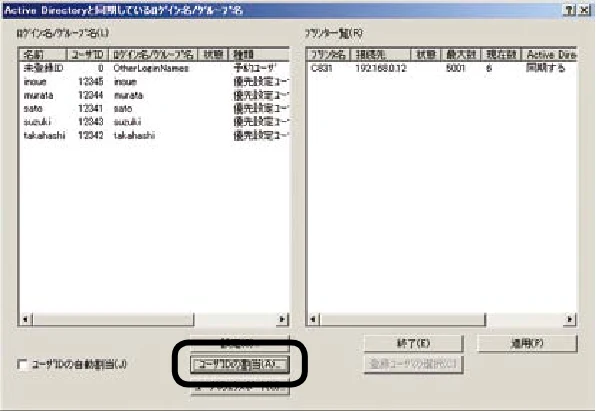Image resolution: width=596 pixels, height=411 pixels.
Task: Click the 種類 header in user list
Action: 258,54
